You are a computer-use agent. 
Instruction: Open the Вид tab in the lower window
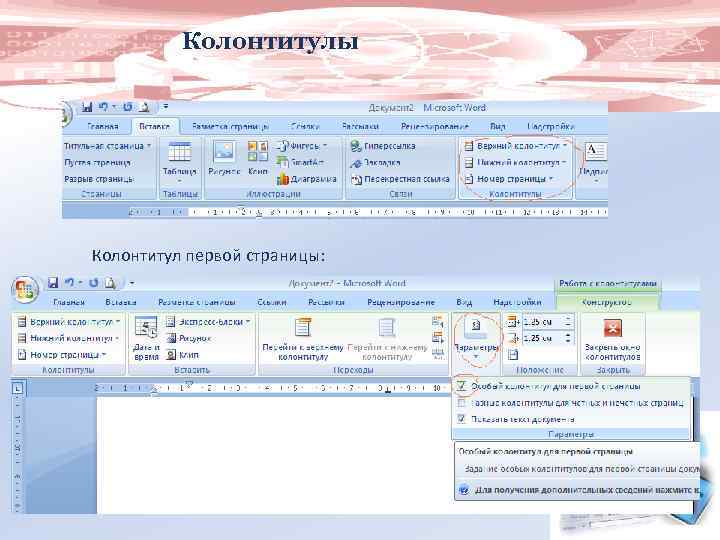click(464, 302)
